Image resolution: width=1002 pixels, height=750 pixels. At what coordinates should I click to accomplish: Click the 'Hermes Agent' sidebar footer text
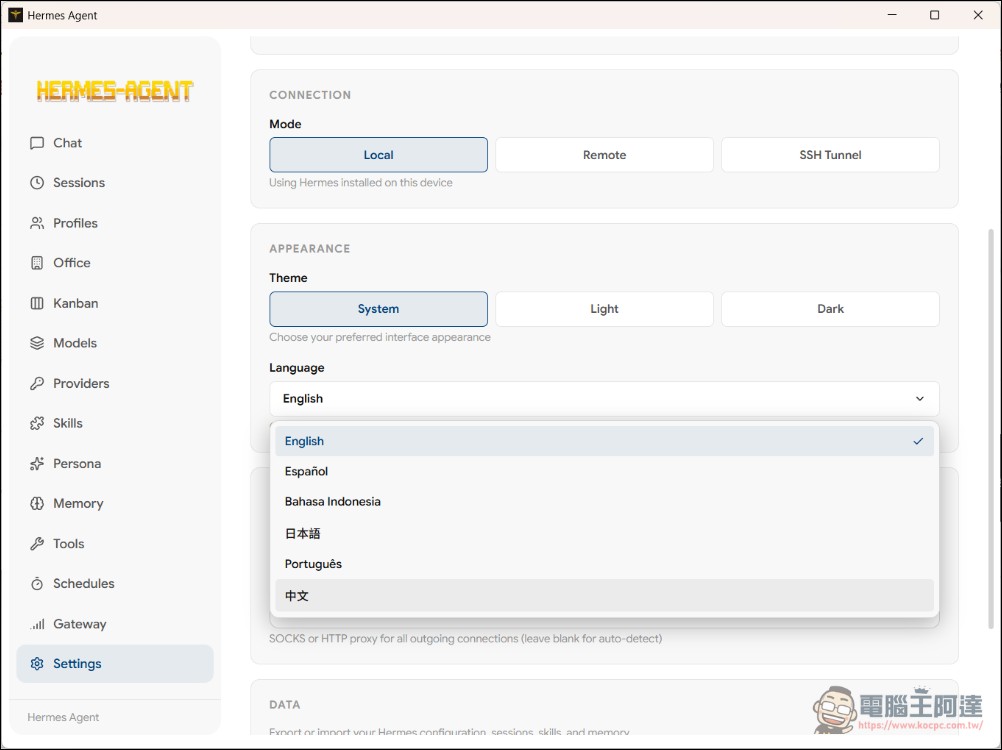coord(63,717)
